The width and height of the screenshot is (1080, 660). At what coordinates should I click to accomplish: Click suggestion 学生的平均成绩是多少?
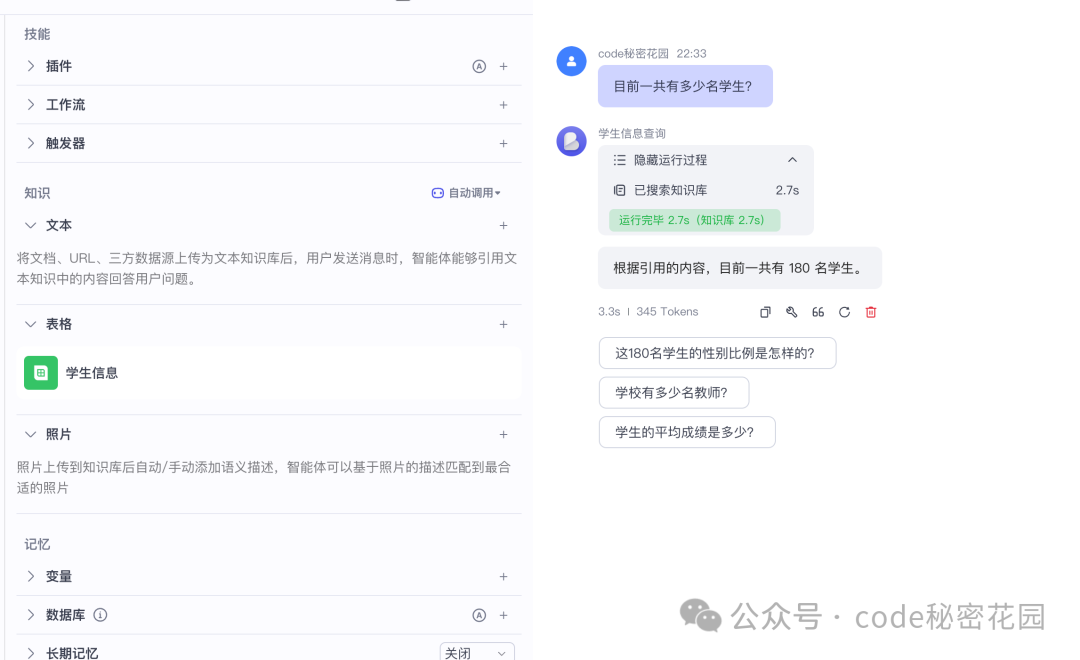pyautogui.click(x=687, y=431)
